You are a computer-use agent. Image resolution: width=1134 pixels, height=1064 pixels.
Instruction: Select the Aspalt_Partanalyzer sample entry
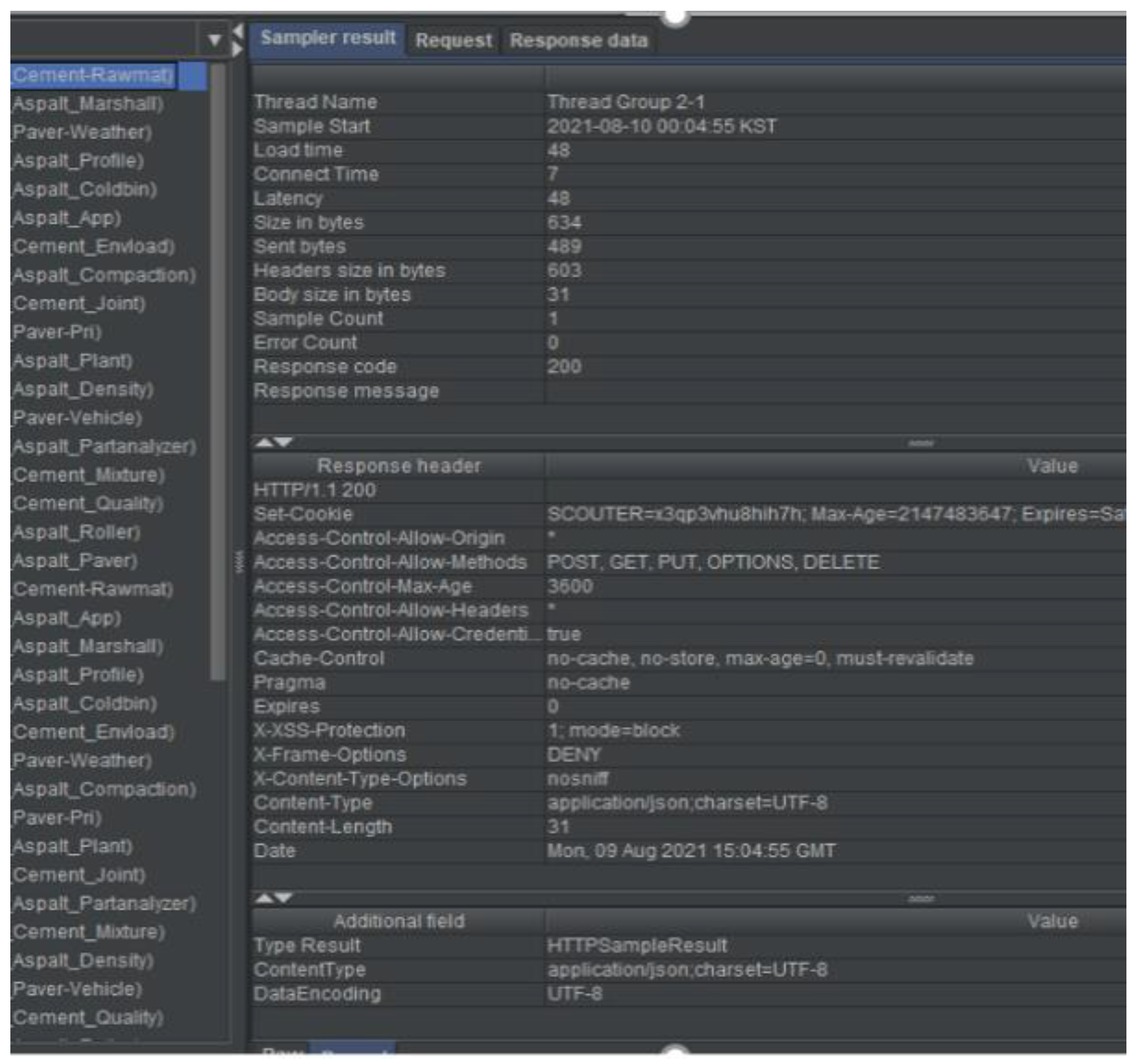tap(104, 446)
